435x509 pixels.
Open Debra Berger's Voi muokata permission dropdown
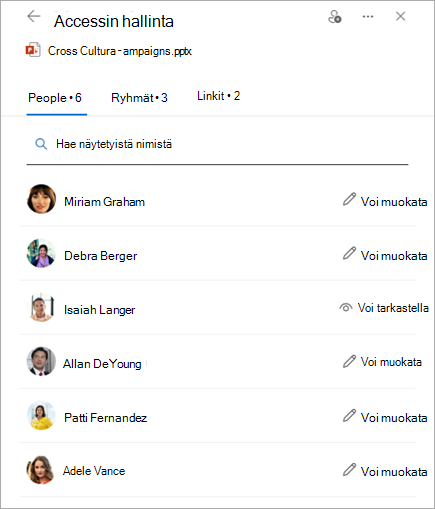coord(385,256)
